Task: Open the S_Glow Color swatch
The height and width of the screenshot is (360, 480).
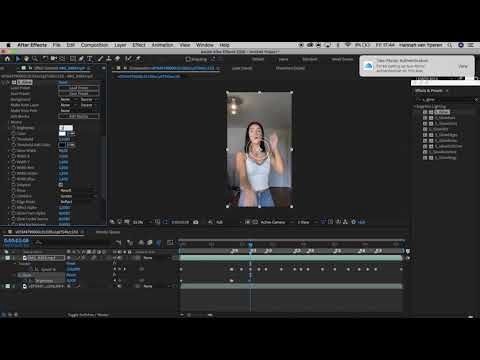Action: click(x=62, y=134)
